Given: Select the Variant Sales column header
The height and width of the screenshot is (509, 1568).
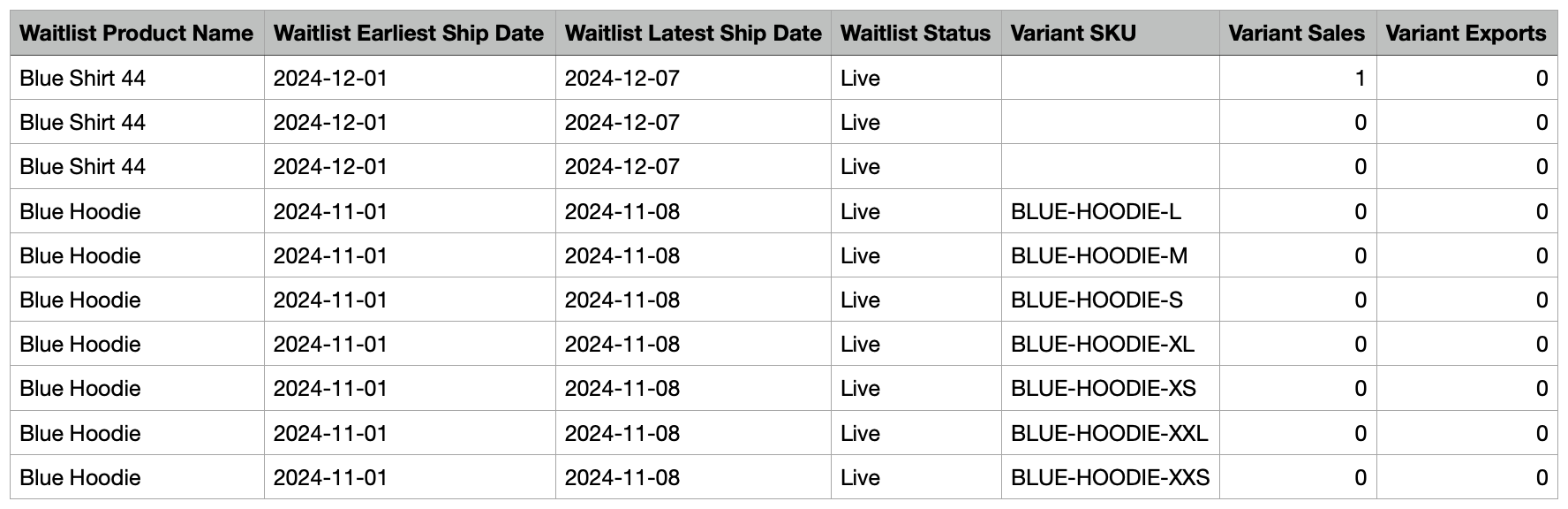Looking at the screenshot, I should coord(1296,34).
